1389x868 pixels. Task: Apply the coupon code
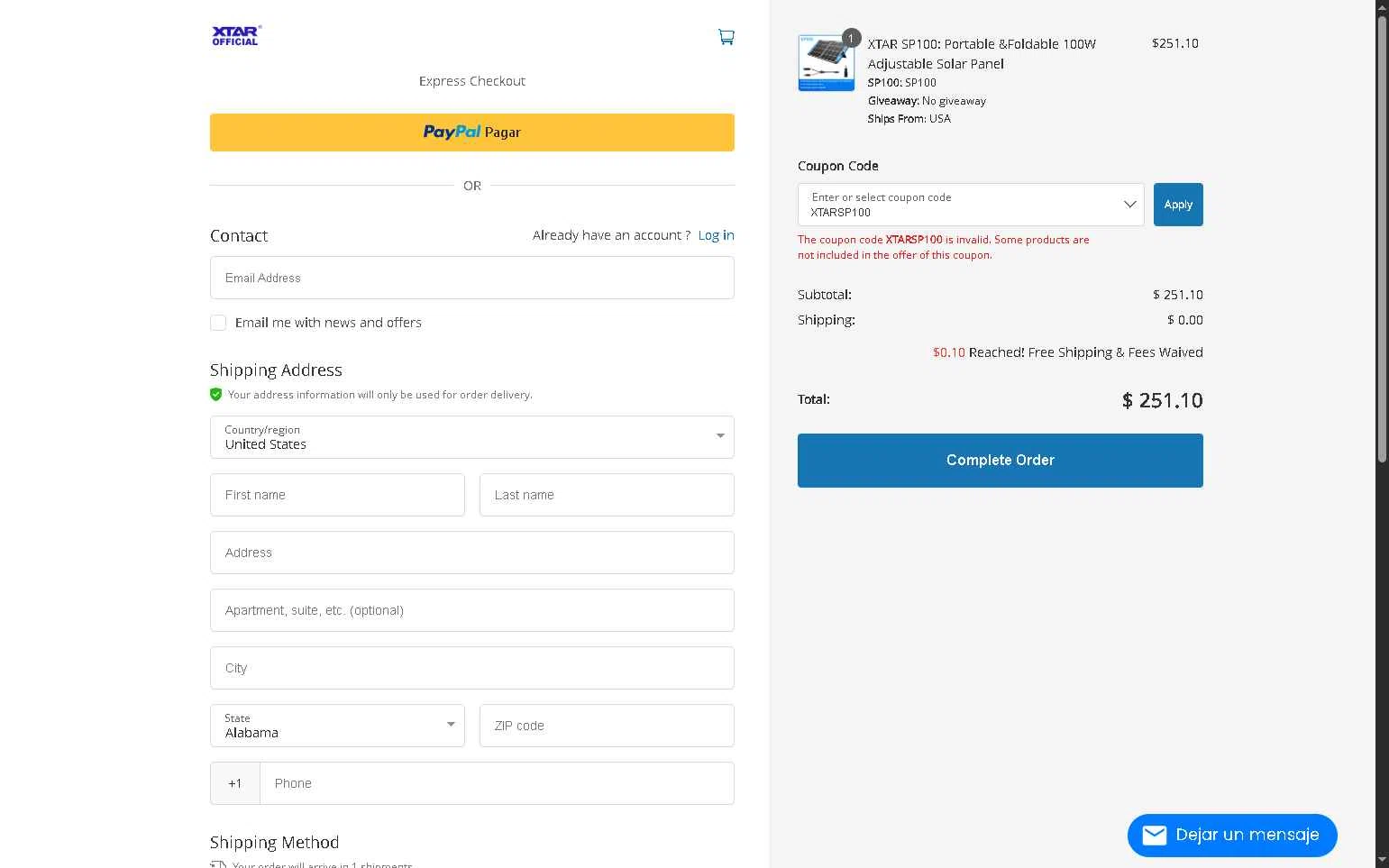click(x=1178, y=205)
